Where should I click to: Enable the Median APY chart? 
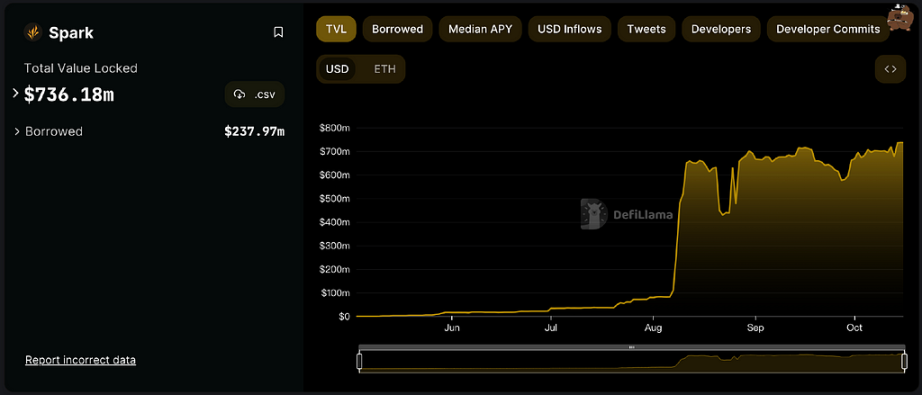coord(480,29)
